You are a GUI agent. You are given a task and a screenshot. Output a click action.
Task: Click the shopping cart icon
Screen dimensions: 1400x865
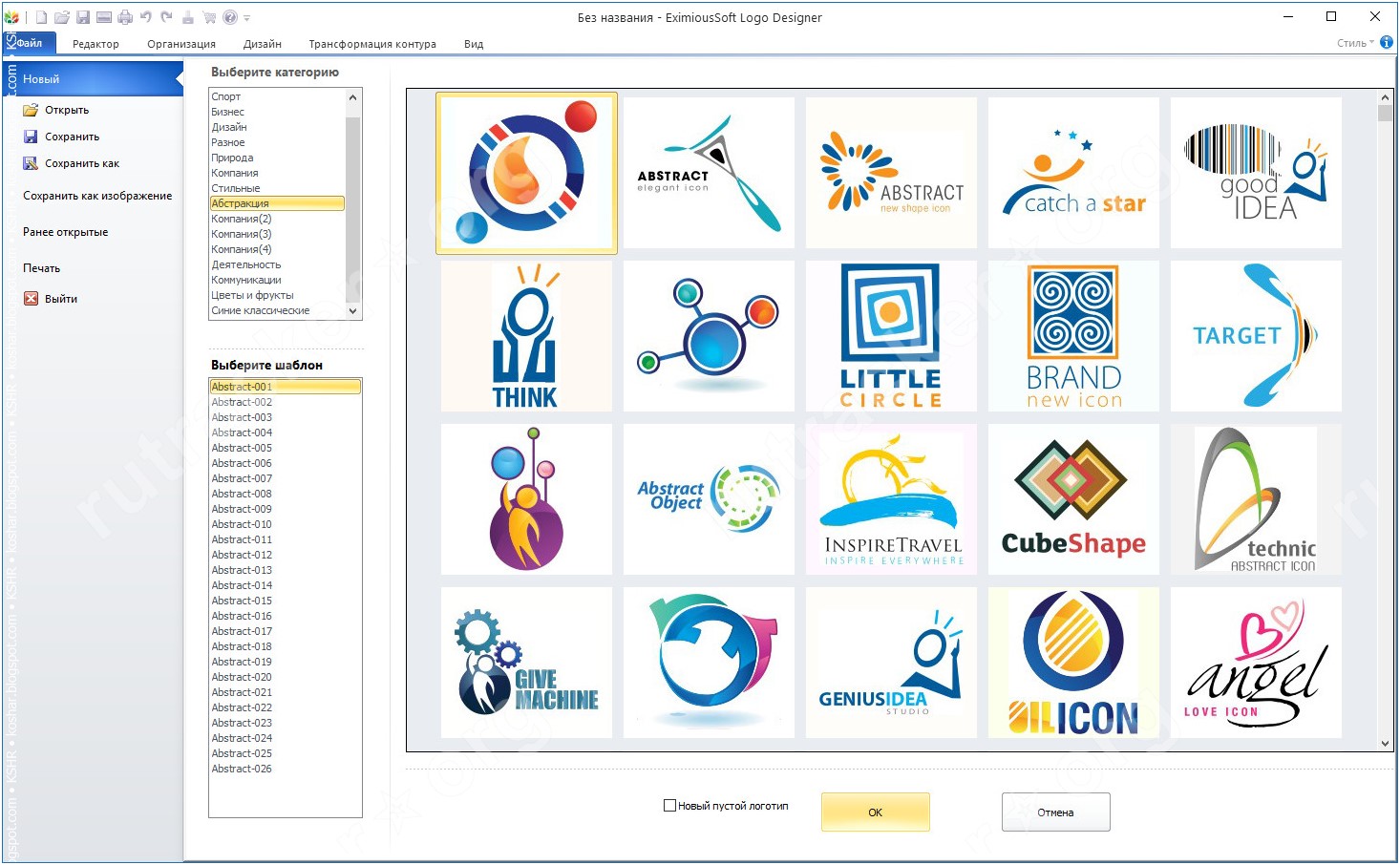209,17
